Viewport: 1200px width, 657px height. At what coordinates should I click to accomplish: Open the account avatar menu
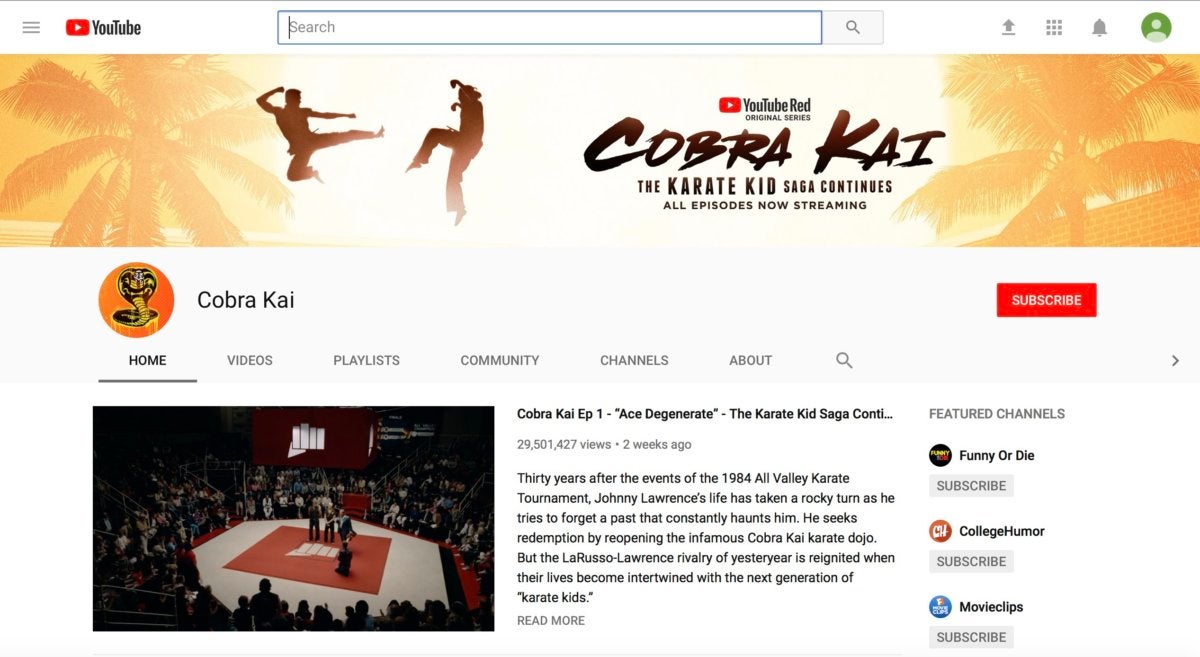click(x=1156, y=27)
